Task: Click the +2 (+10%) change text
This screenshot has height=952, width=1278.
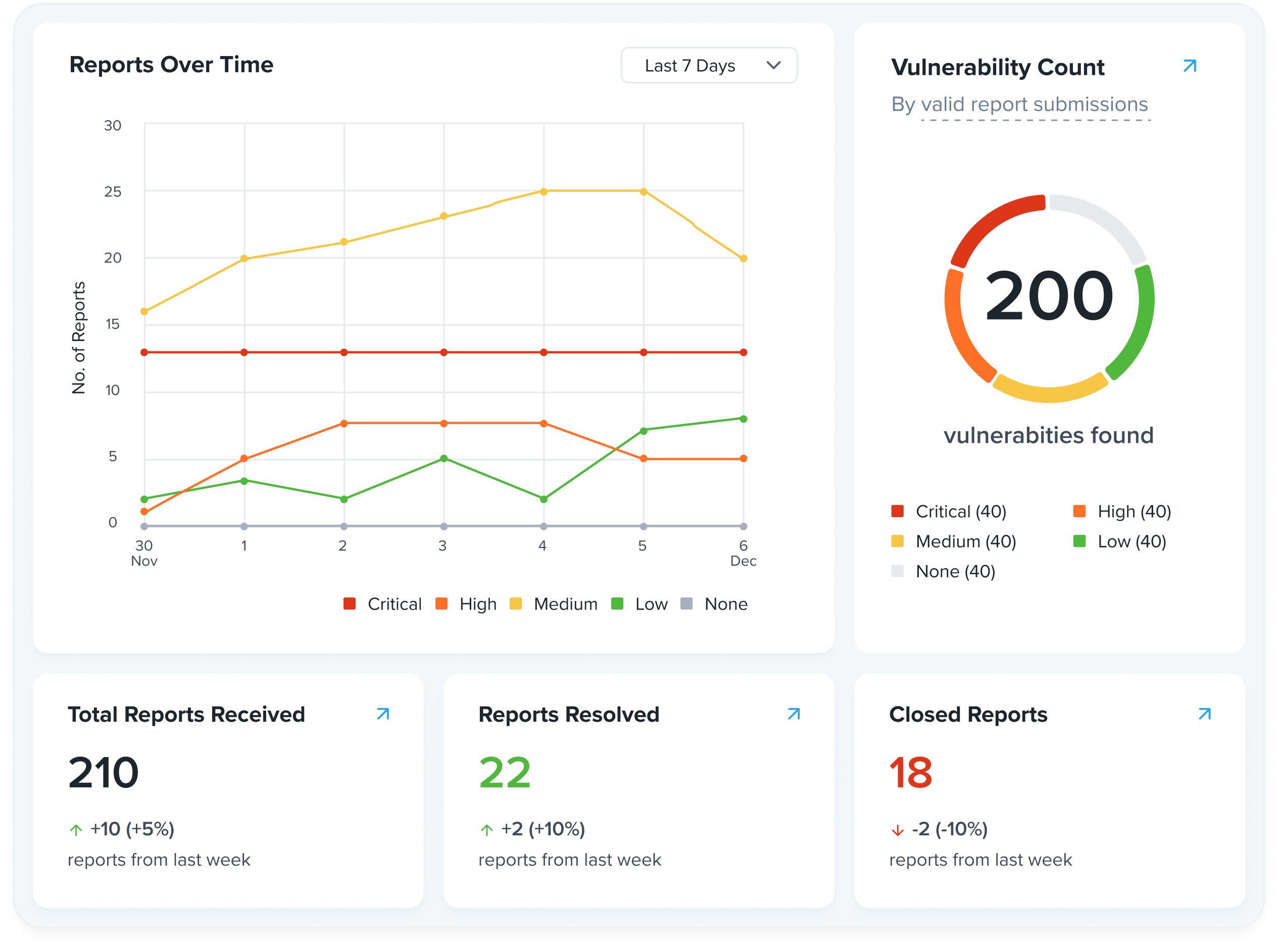Action: tap(543, 829)
